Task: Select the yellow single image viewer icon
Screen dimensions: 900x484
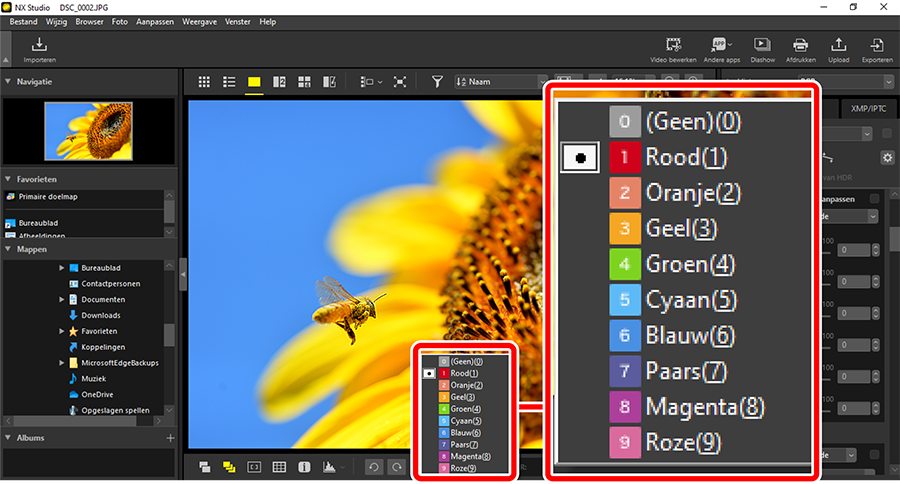Action: point(254,82)
